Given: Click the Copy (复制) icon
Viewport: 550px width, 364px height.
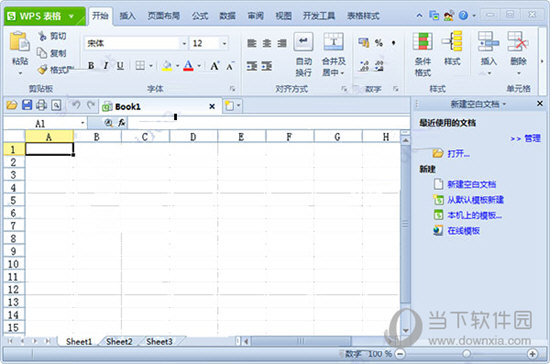Looking at the screenshot, I should pyautogui.click(x=42, y=53).
